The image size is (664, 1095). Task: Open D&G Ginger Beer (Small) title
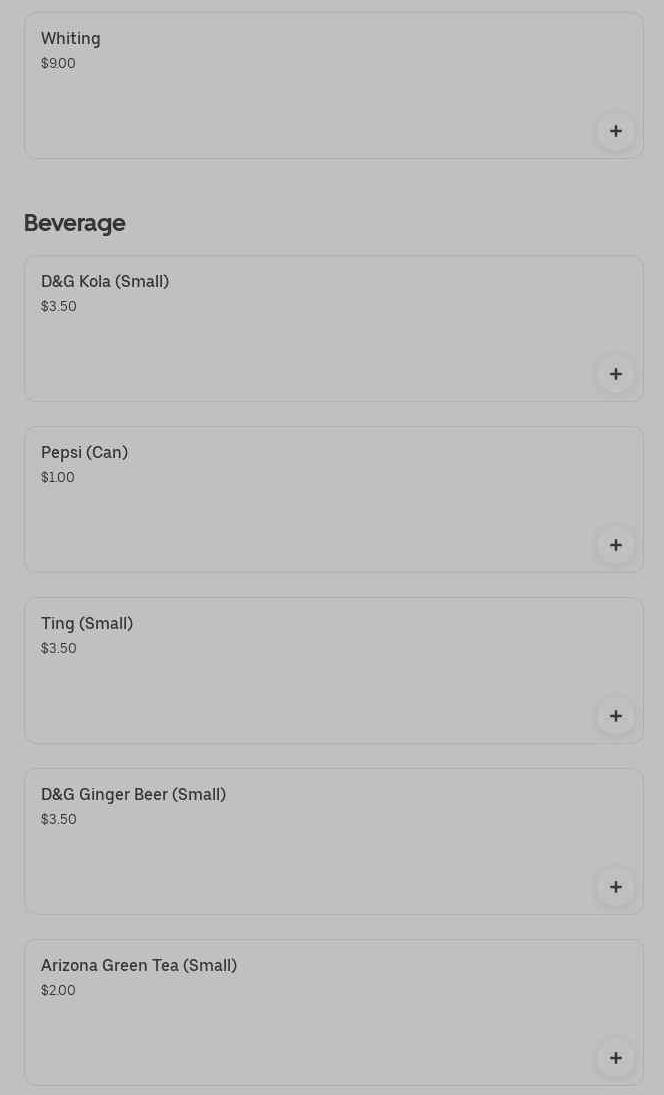coord(133,795)
